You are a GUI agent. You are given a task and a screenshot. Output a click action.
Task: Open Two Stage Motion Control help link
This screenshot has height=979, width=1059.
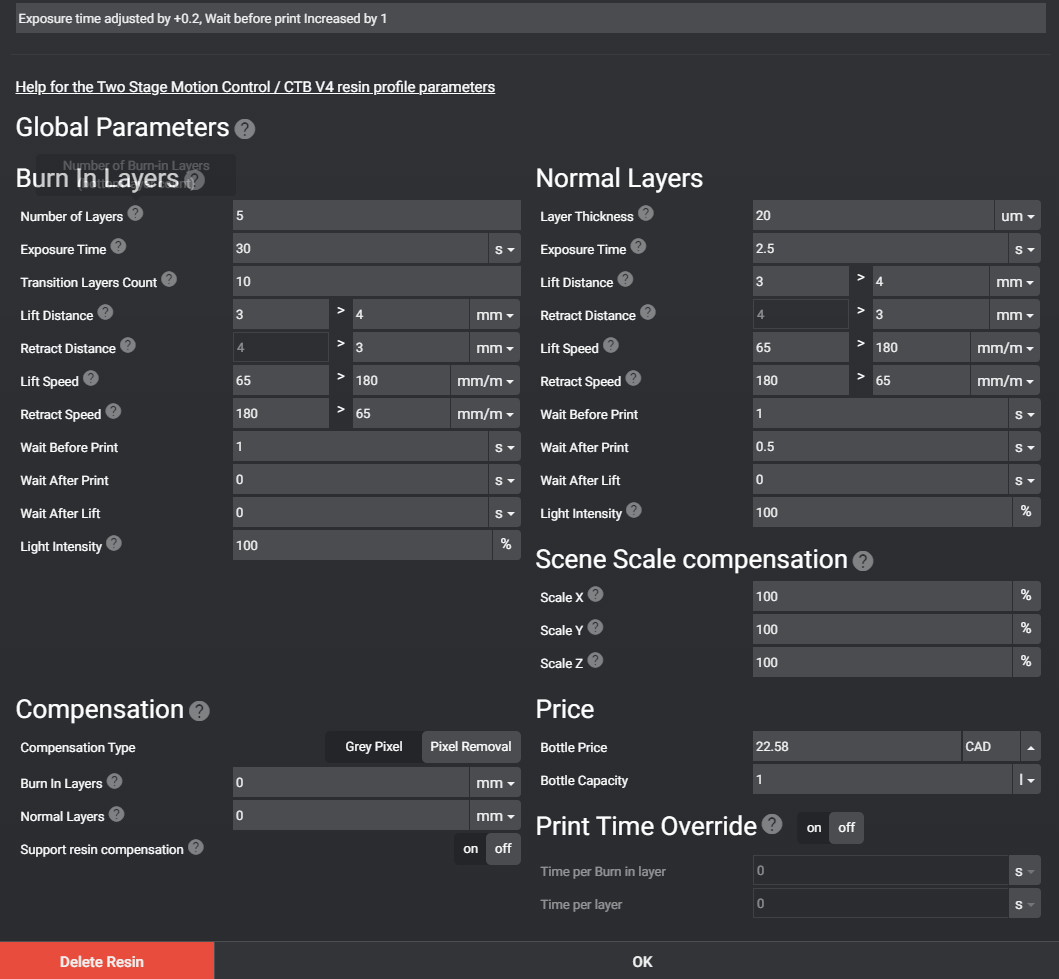click(255, 87)
